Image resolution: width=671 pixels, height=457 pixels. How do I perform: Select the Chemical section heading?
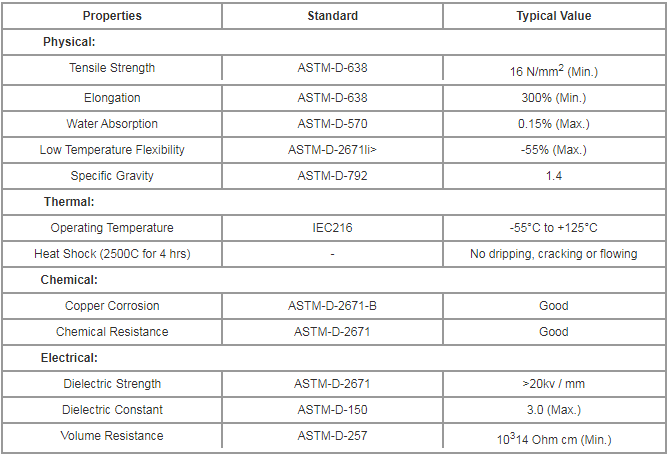69,280
